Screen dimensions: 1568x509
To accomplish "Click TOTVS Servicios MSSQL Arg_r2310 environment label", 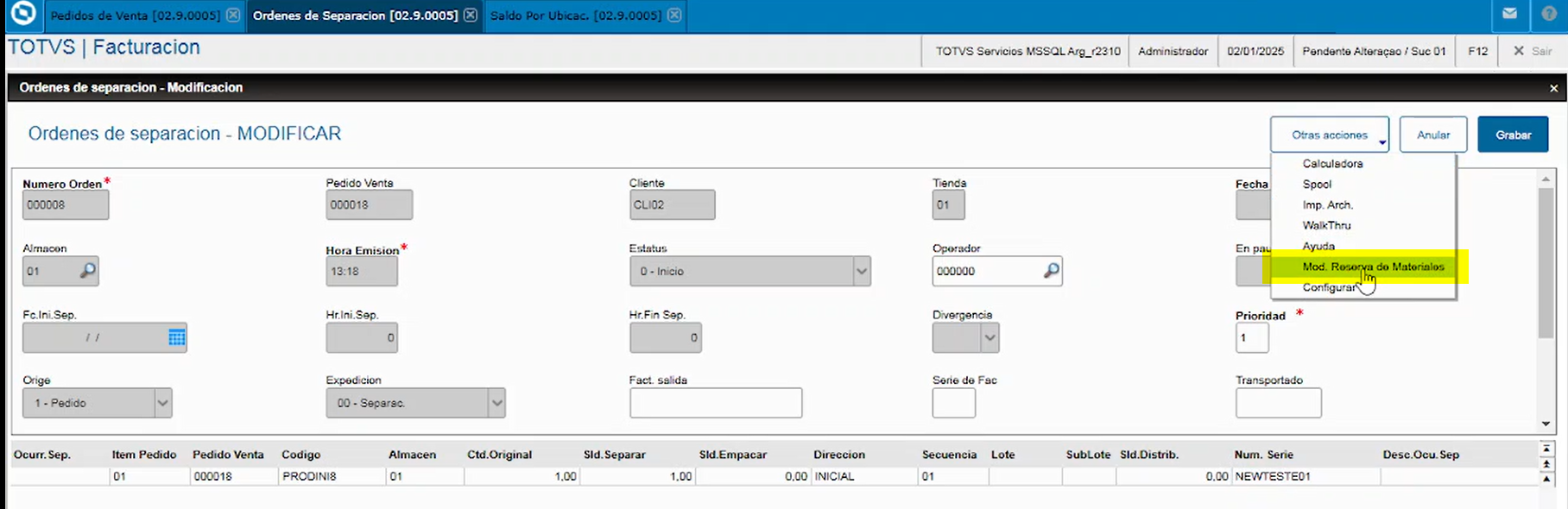I will [x=1027, y=51].
